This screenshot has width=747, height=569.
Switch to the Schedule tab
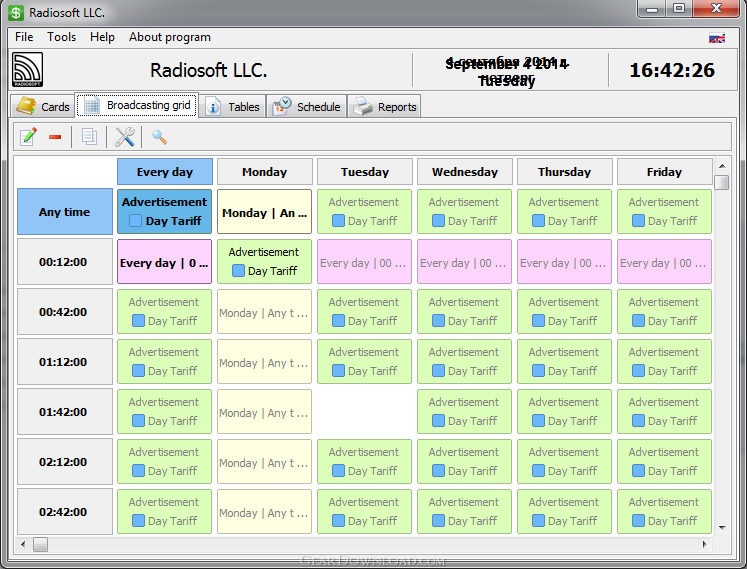click(x=306, y=106)
